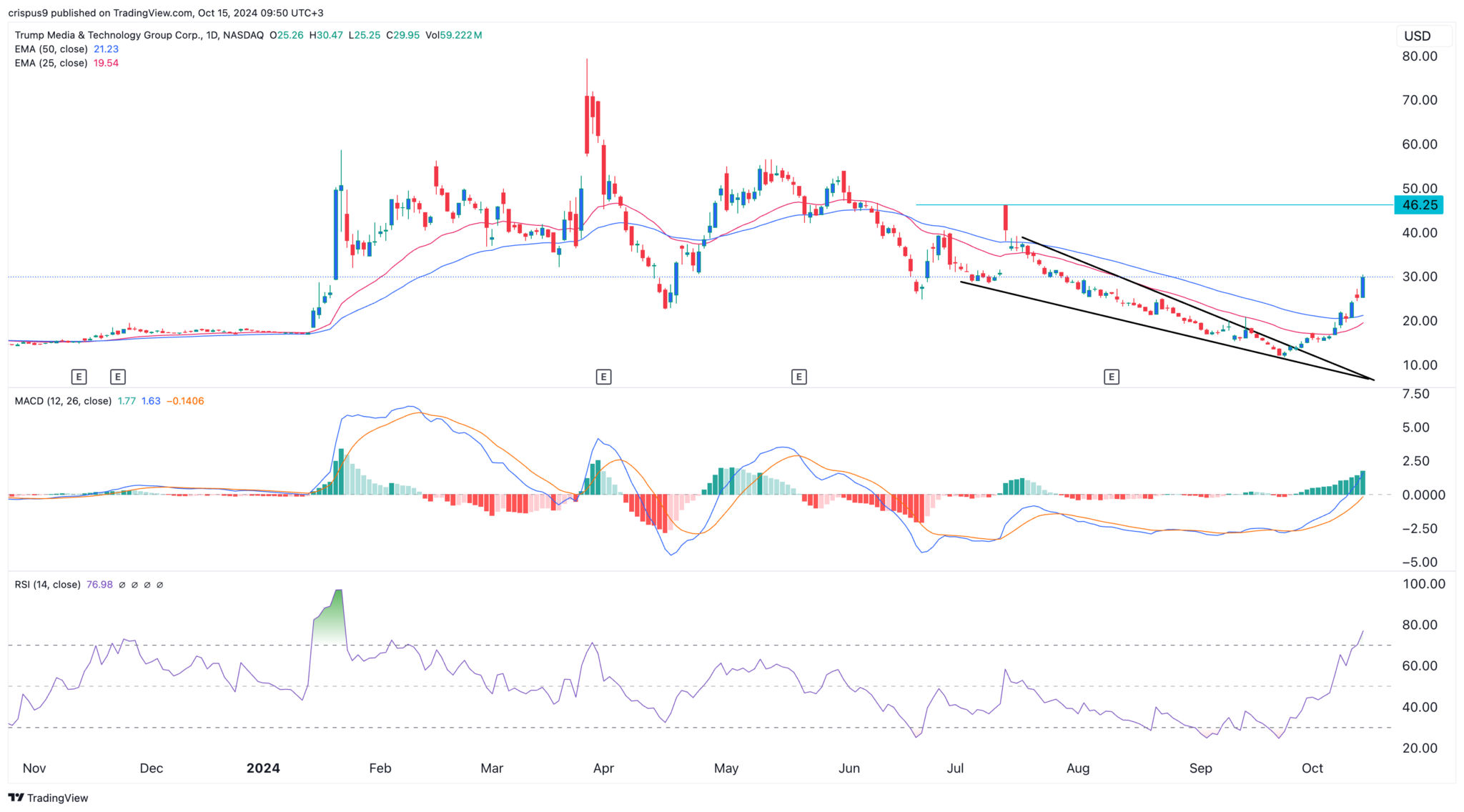The height and width of the screenshot is (812, 1464).
Task: Open the earnings E marker near April
Action: tap(603, 377)
